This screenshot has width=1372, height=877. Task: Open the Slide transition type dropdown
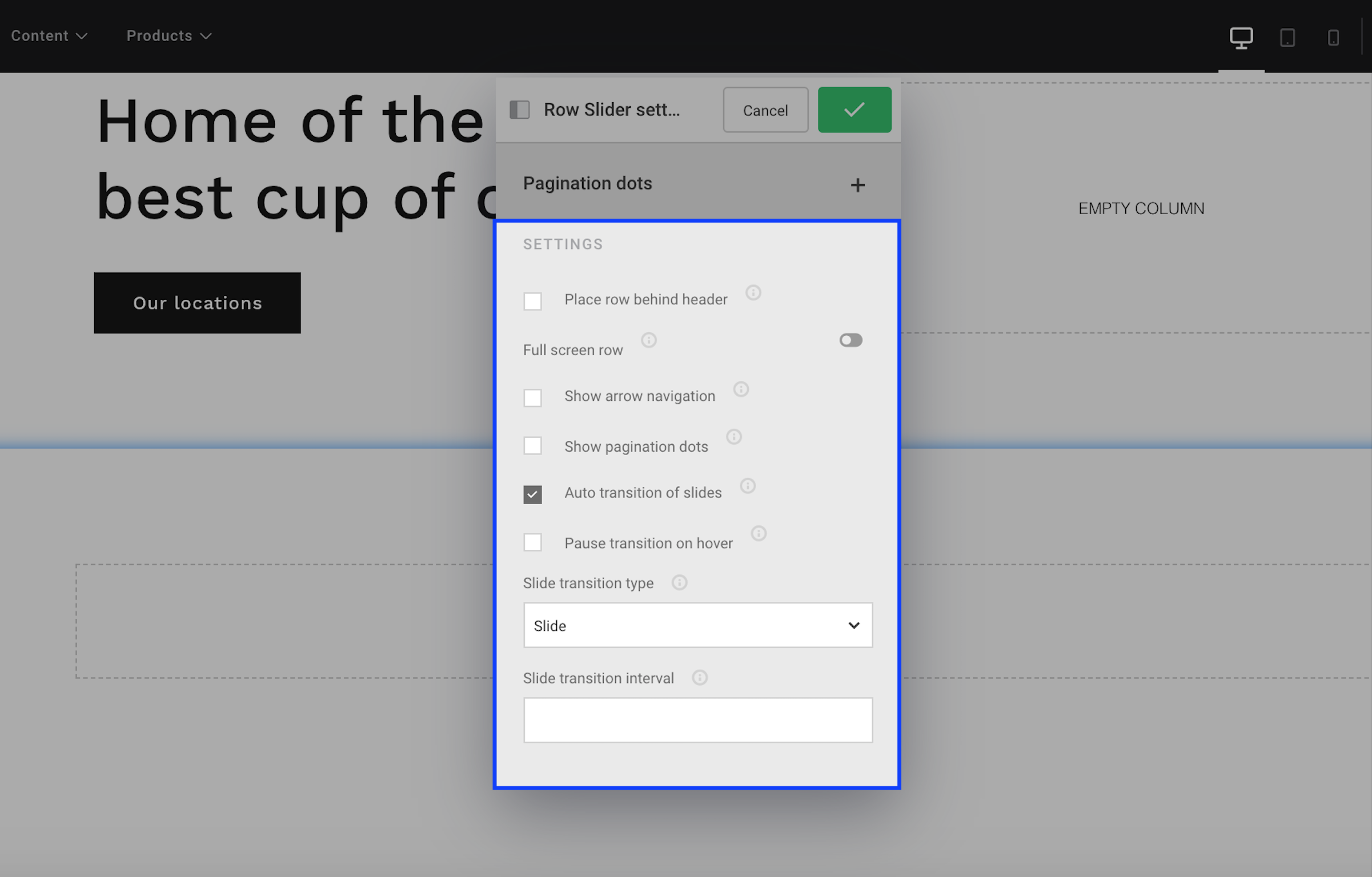point(697,625)
